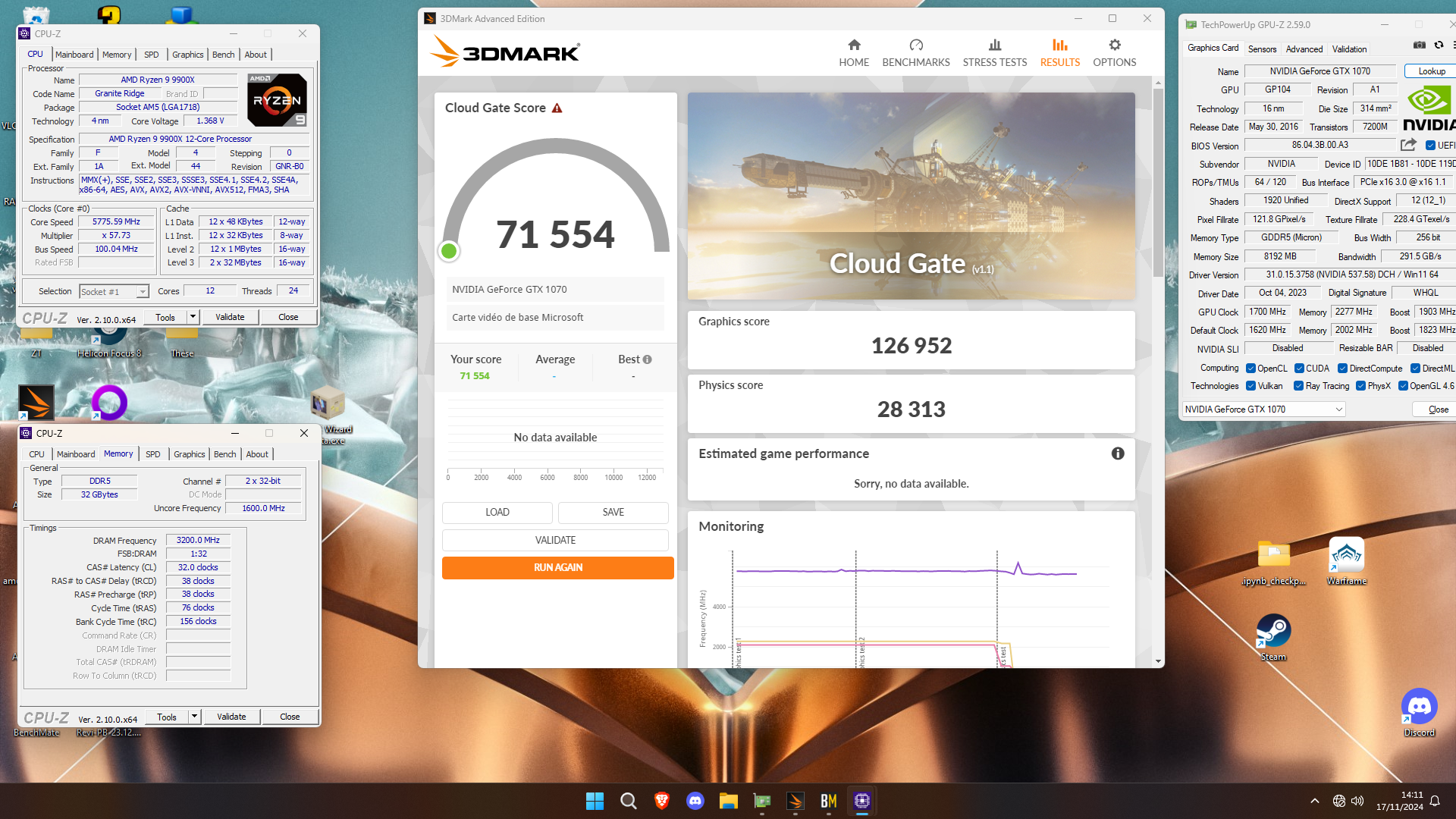Click SAVE button in 3DMark
The height and width of the screenshot is (819, 1456).
click(613, 512)
